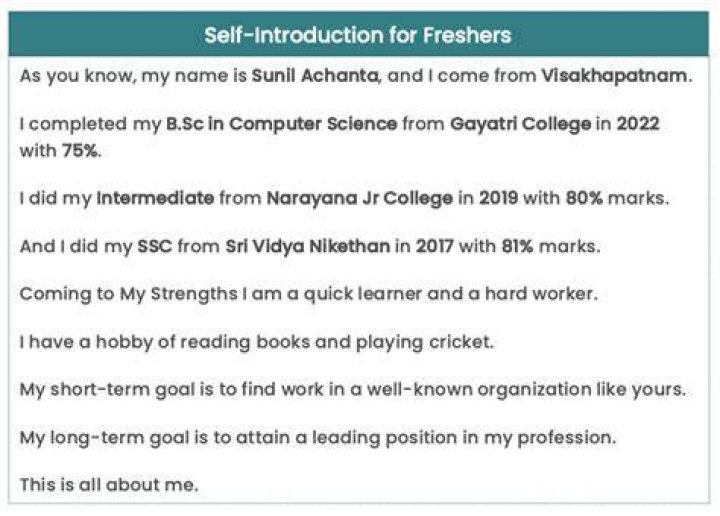720x516 pixels.
Task: Click the long-term goal sentence
Action: (318, 437)
